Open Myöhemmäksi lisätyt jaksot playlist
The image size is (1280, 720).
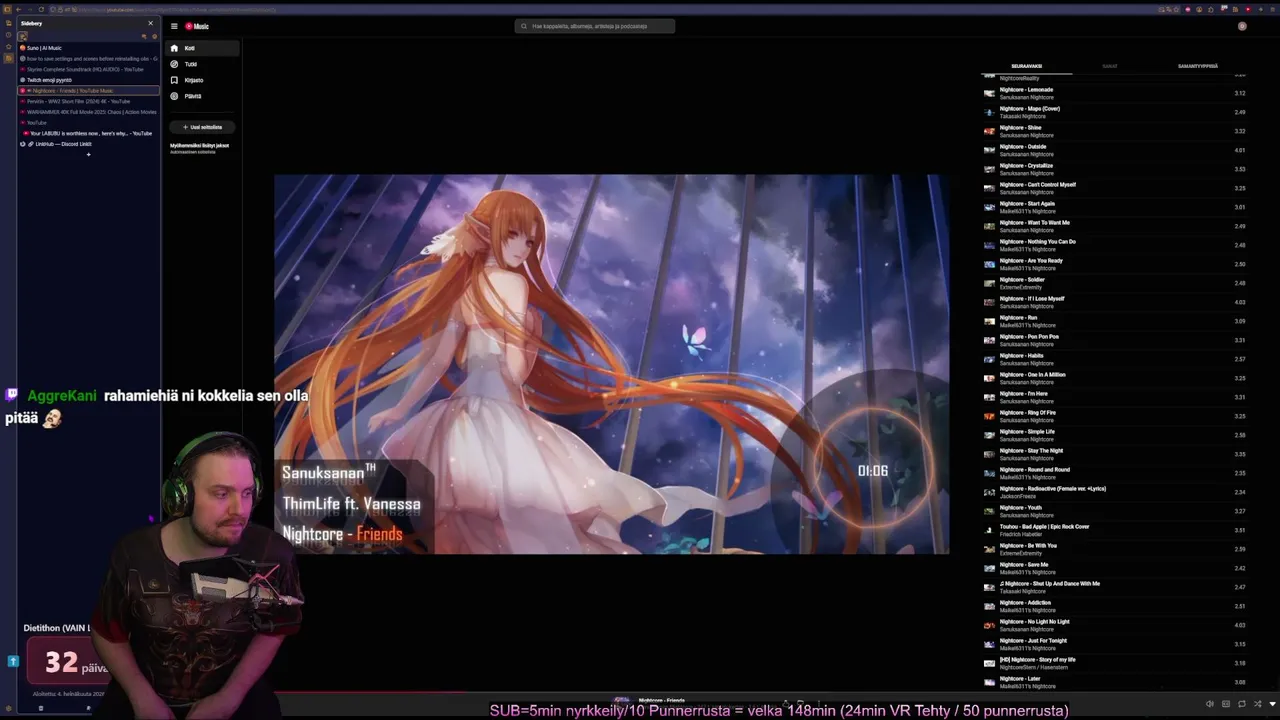200,147
